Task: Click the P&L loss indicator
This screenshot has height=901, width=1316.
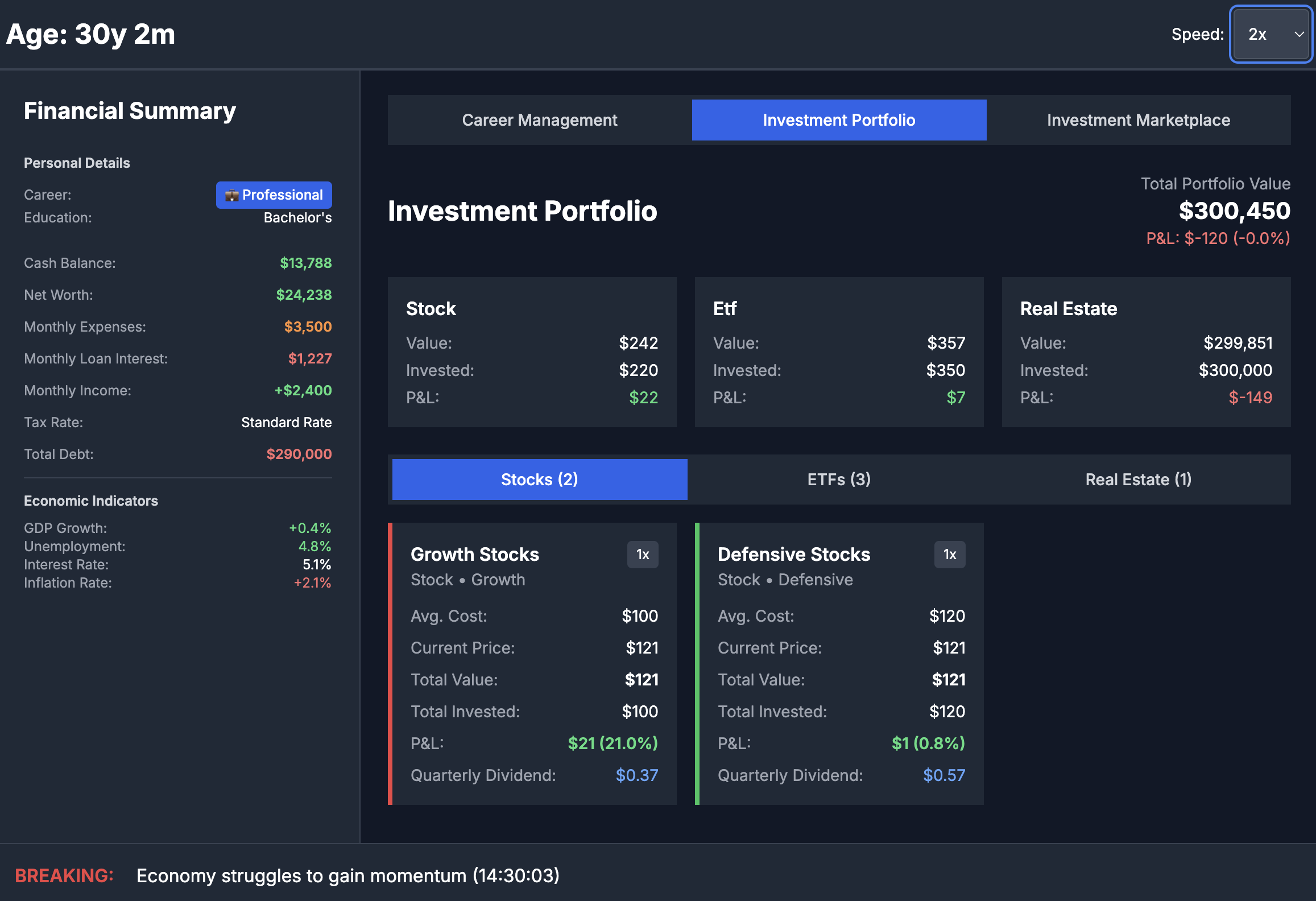Action: coord(1216,238)
